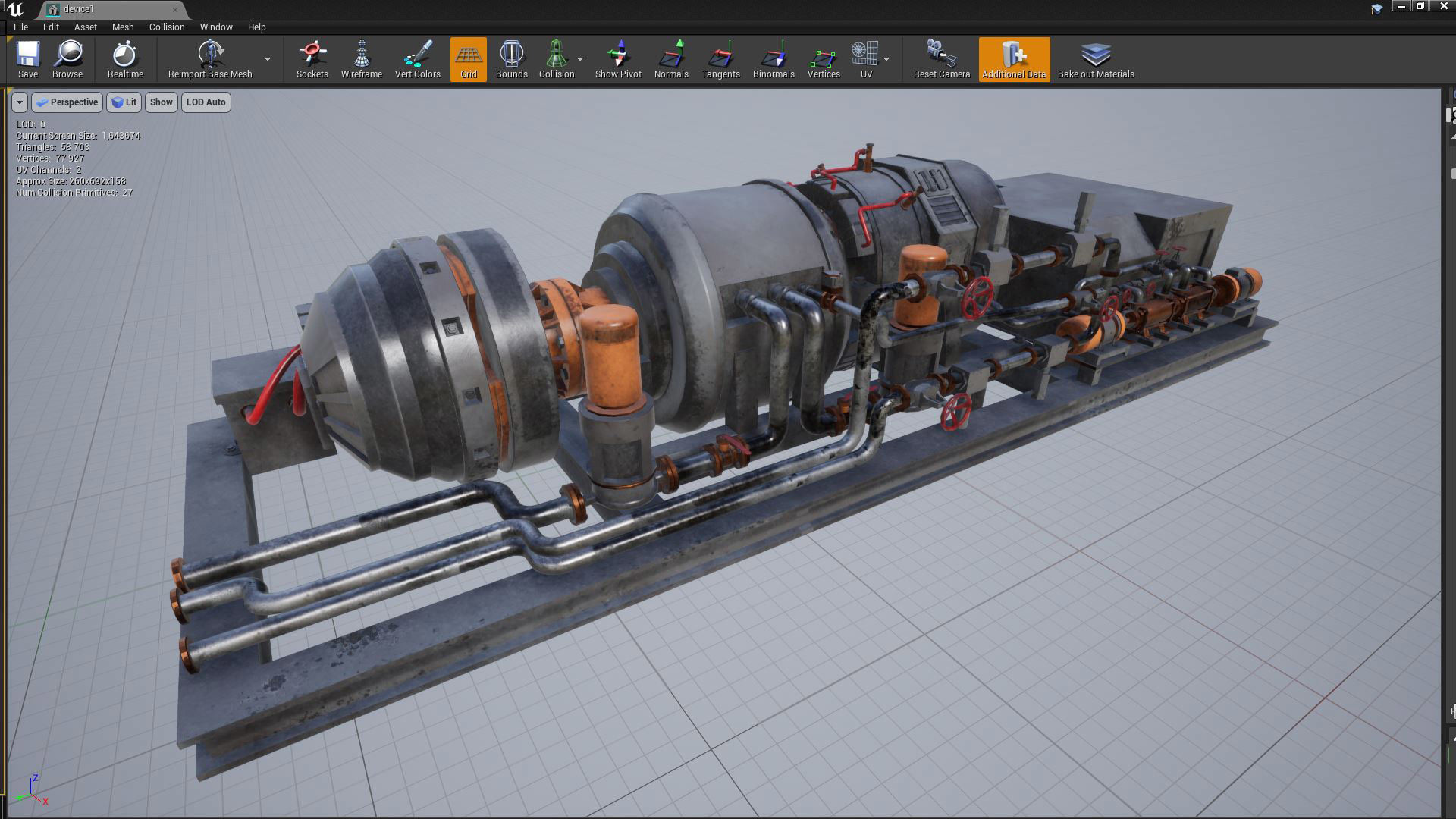Turn off the Grid display
This screenshot has width=1456, height=819.
469,59
